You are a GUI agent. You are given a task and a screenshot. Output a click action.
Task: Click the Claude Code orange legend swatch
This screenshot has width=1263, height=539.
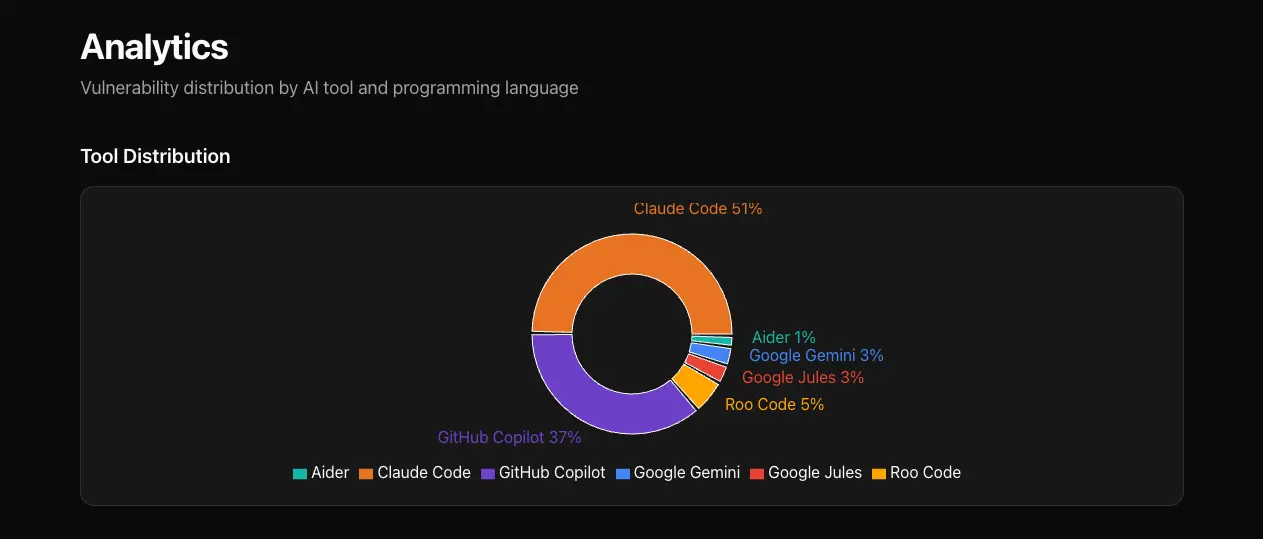point(365,473)
